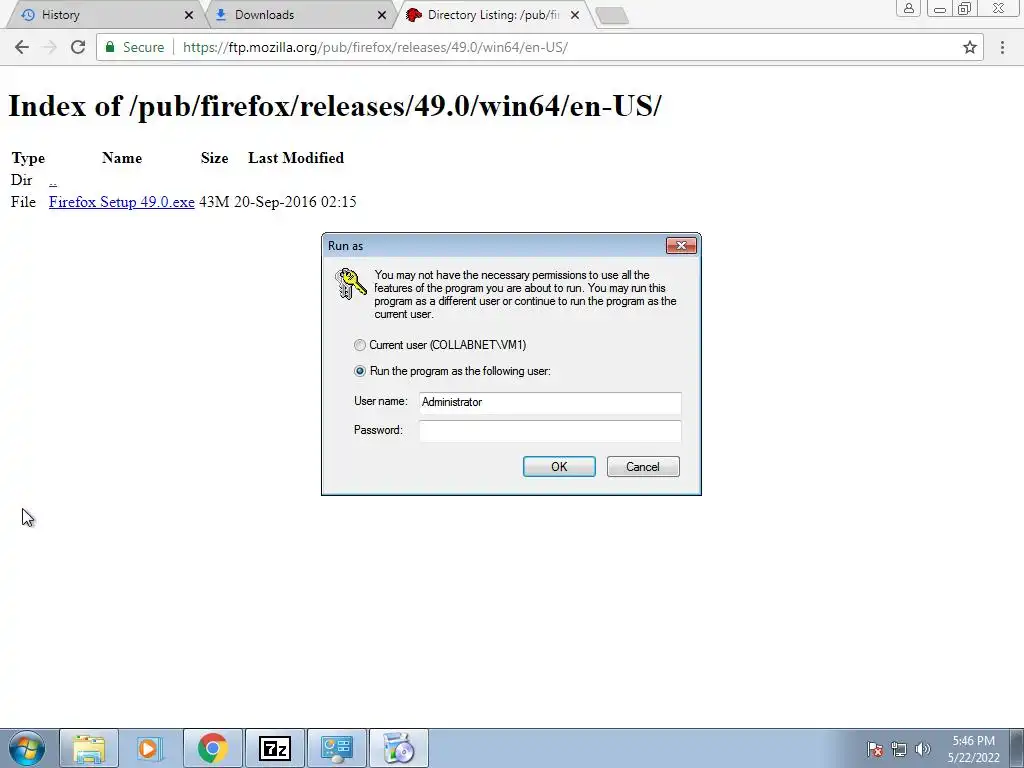
Task: Close the Run as dialog window
Action: click(x=681, y=246)
